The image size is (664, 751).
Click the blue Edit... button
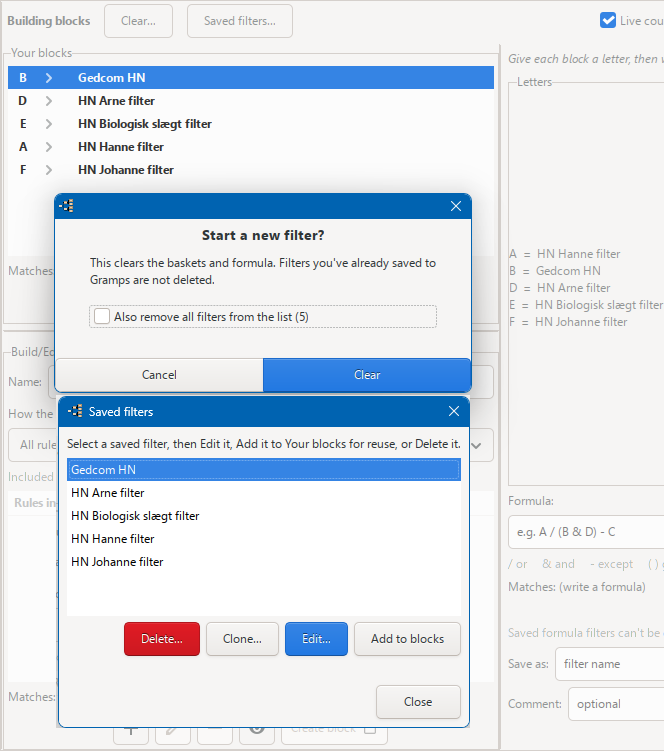point(316,639)
